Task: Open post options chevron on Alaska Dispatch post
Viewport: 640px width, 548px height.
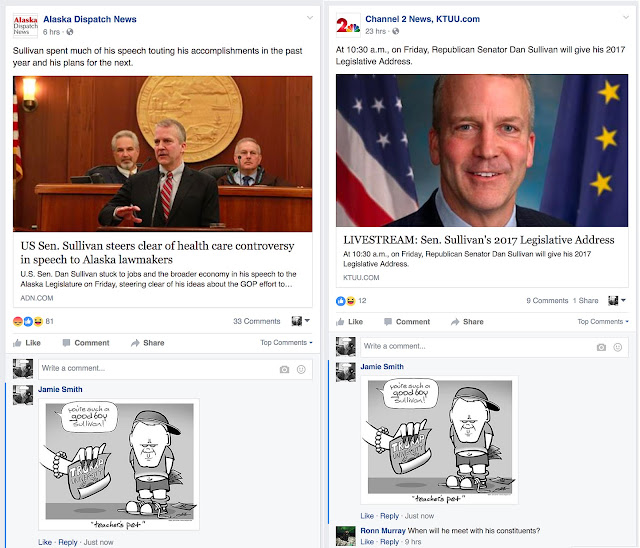Action: pos(310,18)
